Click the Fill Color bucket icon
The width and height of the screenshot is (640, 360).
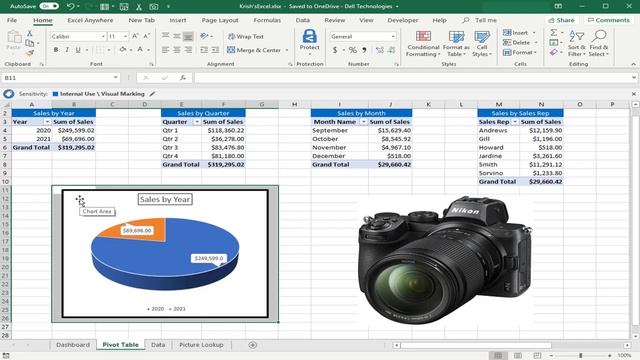(122, 49)
